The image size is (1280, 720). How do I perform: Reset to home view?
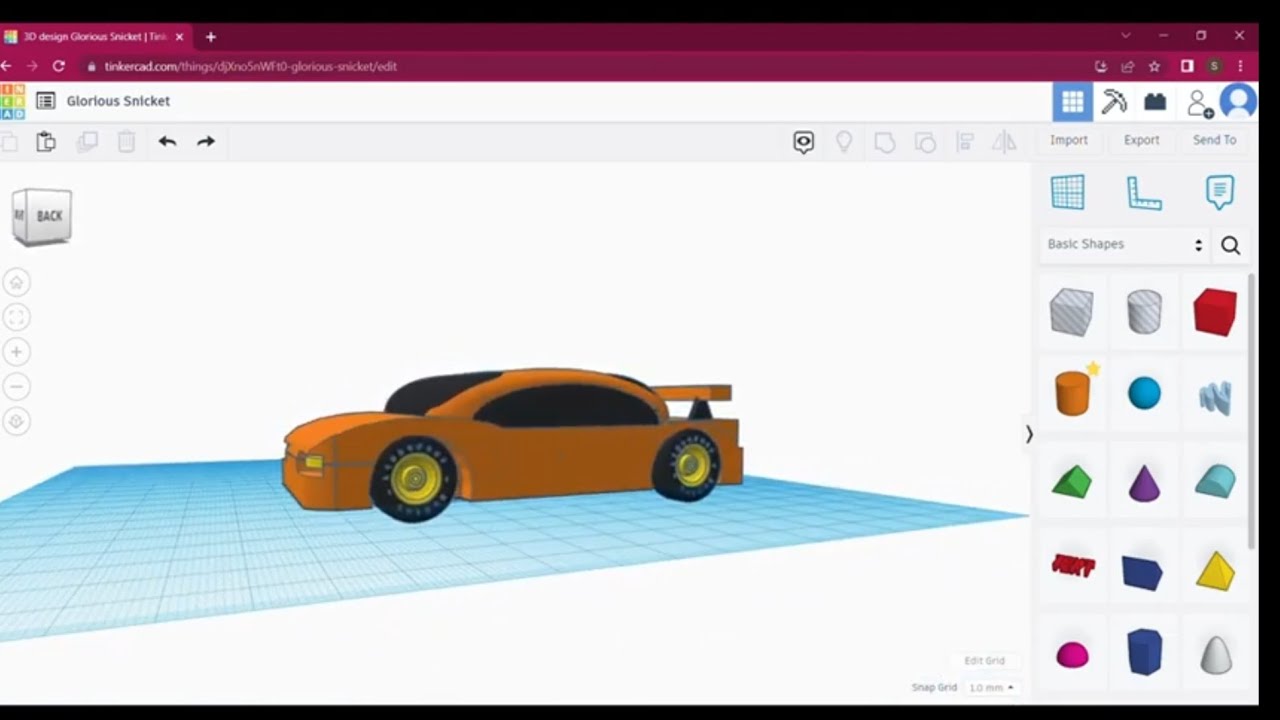(16, 283)
